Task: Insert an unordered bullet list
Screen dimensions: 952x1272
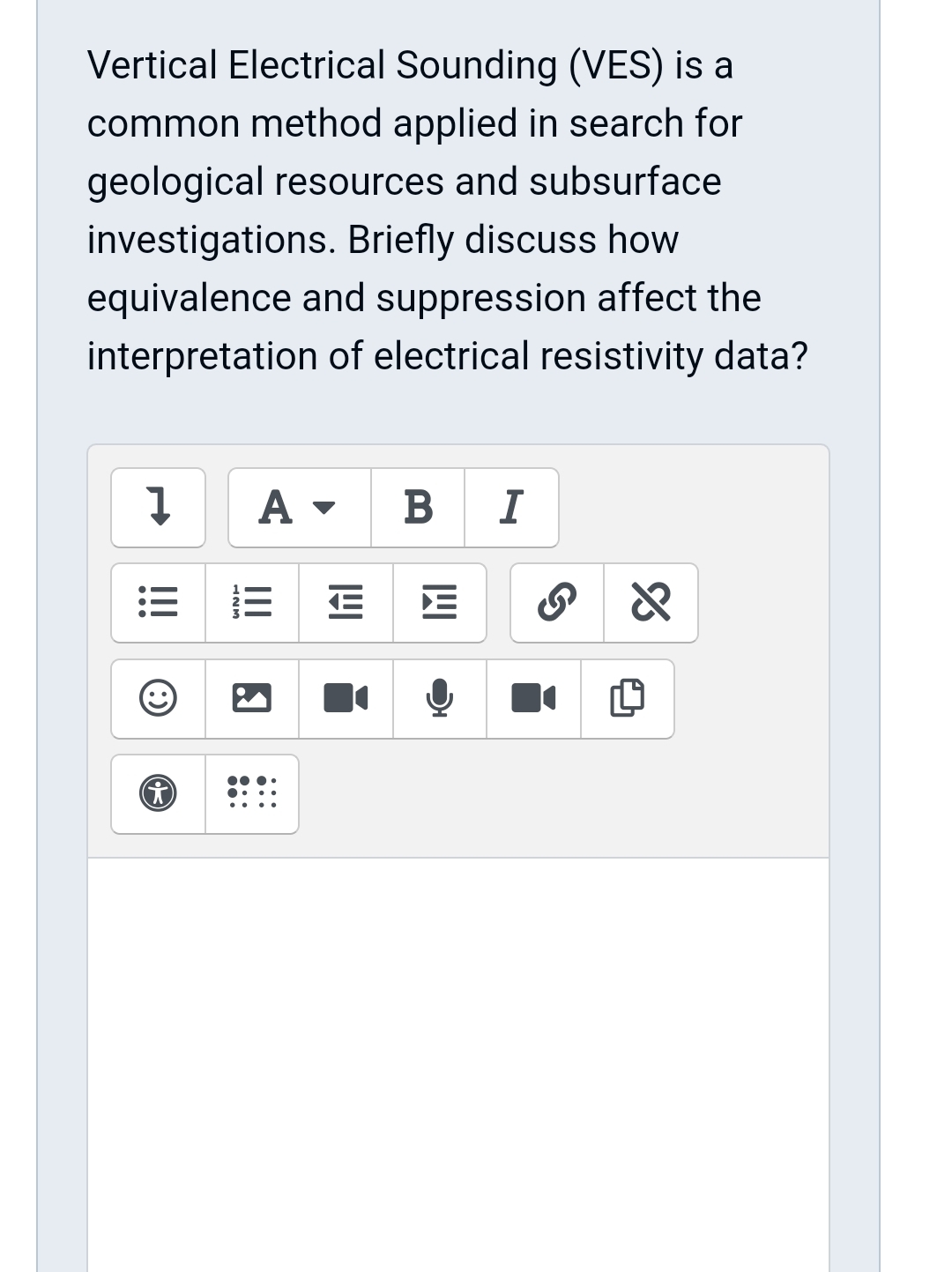Action: tap(159, 603)
